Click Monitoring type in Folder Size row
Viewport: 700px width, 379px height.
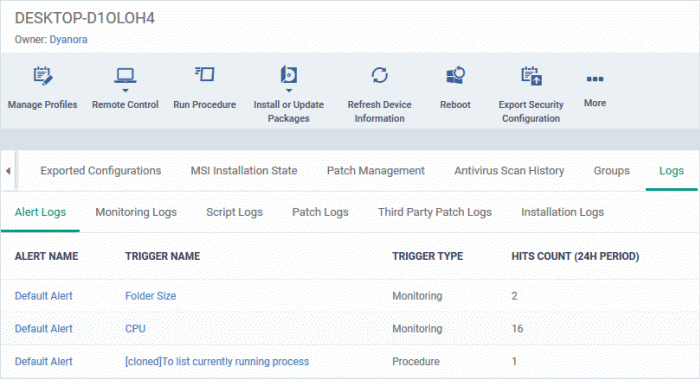point(417,296)
